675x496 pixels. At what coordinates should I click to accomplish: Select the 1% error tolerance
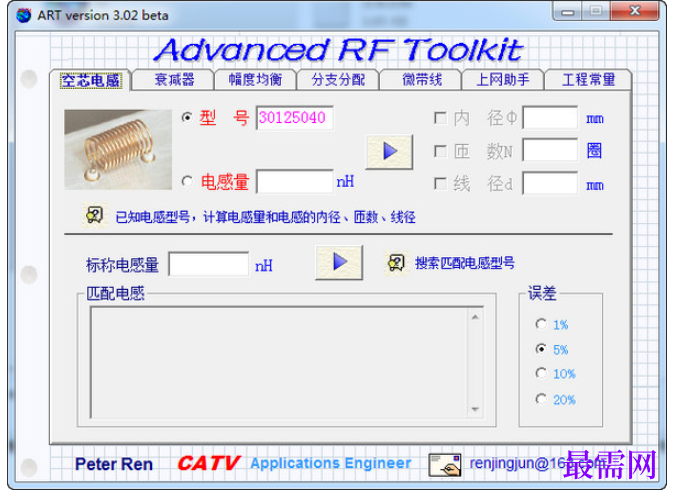click(541, 324)
